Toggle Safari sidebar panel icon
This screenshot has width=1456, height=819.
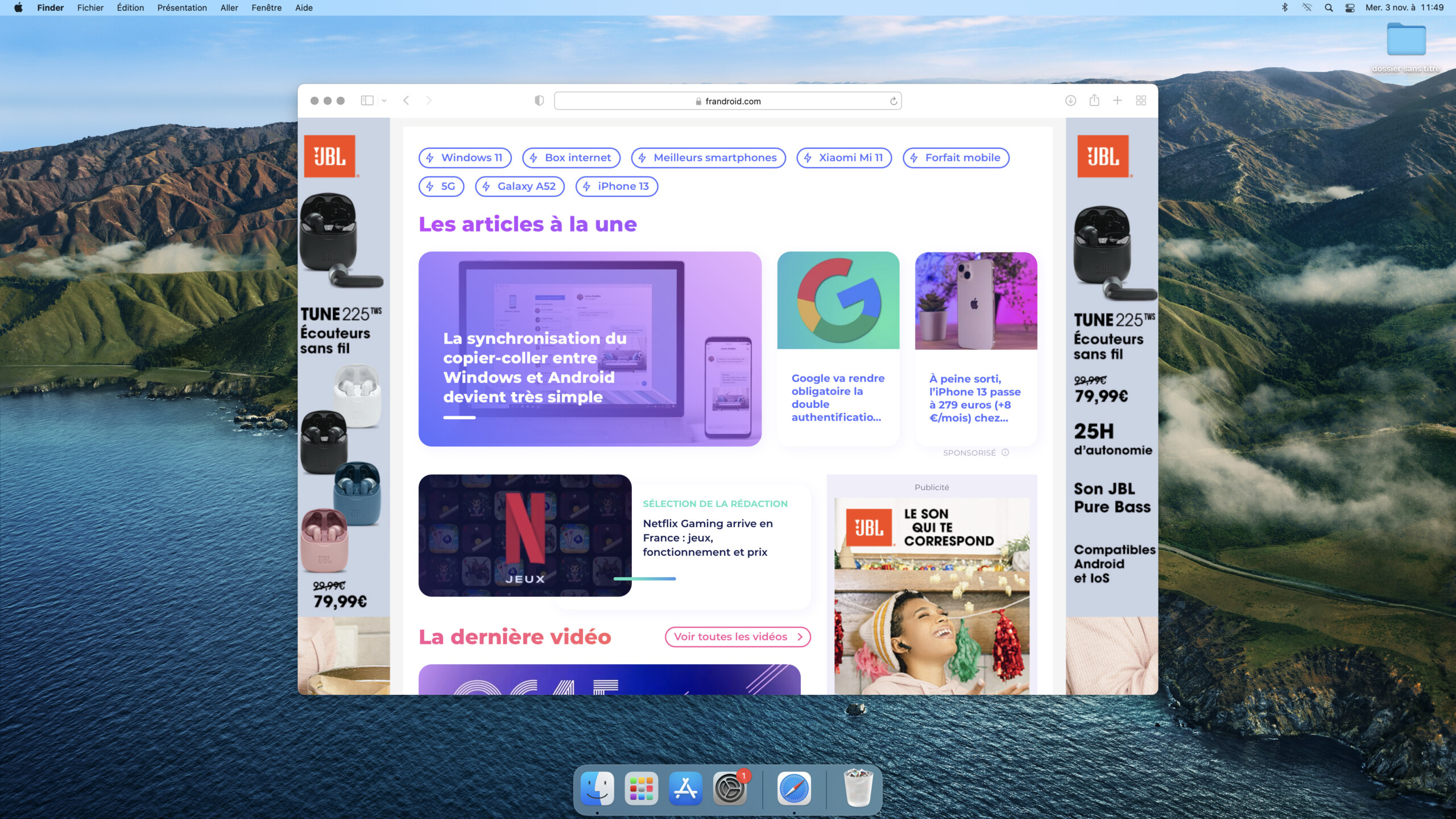tap(367, 101)
